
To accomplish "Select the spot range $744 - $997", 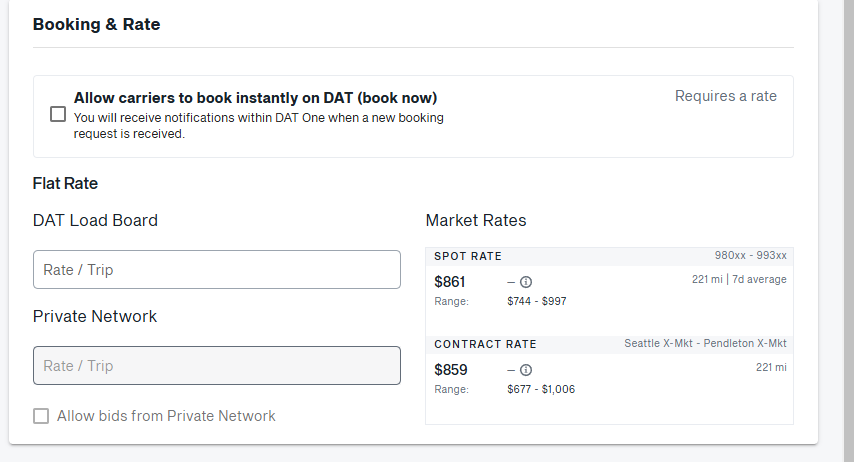I will 537,301.
